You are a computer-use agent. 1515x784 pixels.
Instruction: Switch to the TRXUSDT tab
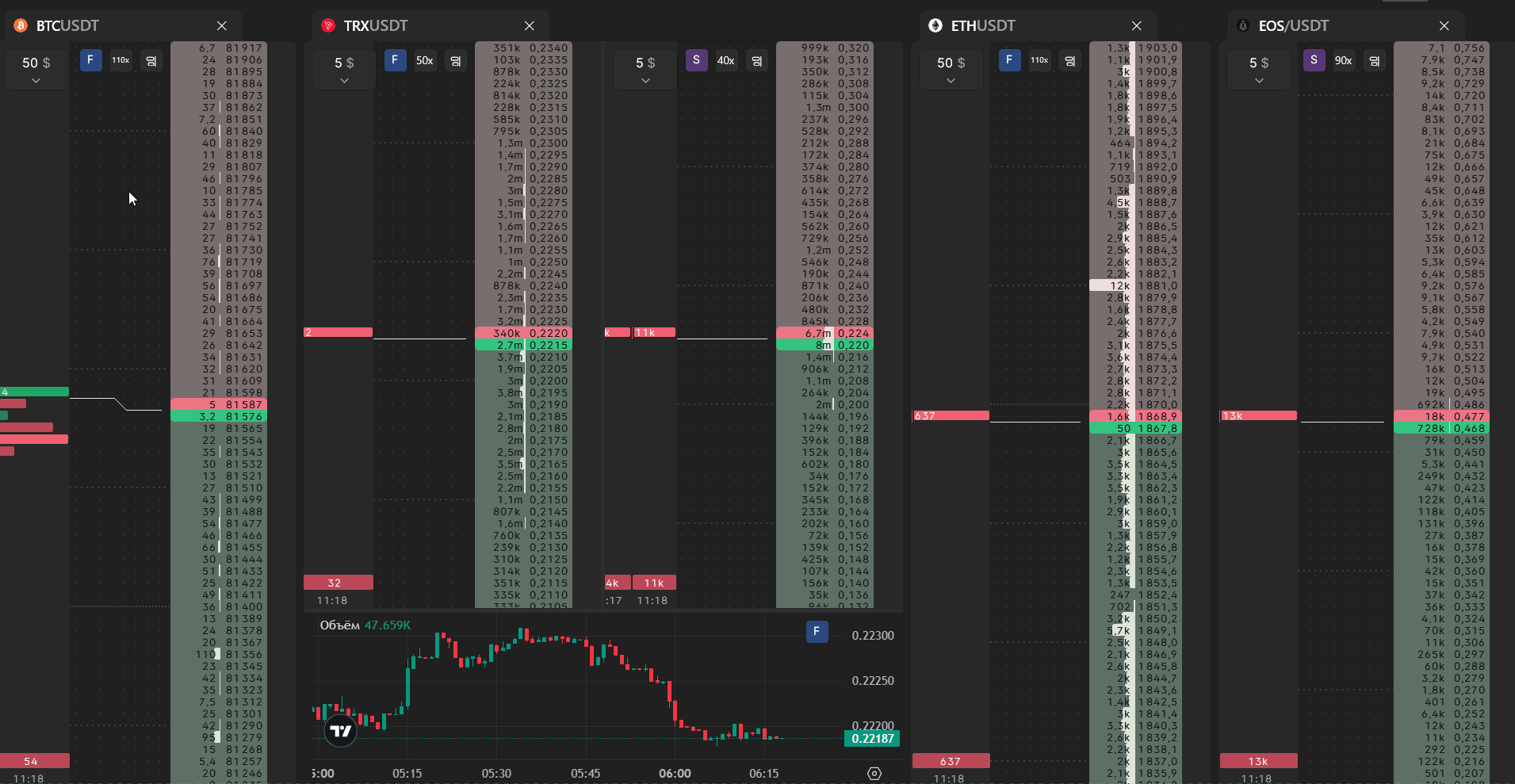[375, 25]
